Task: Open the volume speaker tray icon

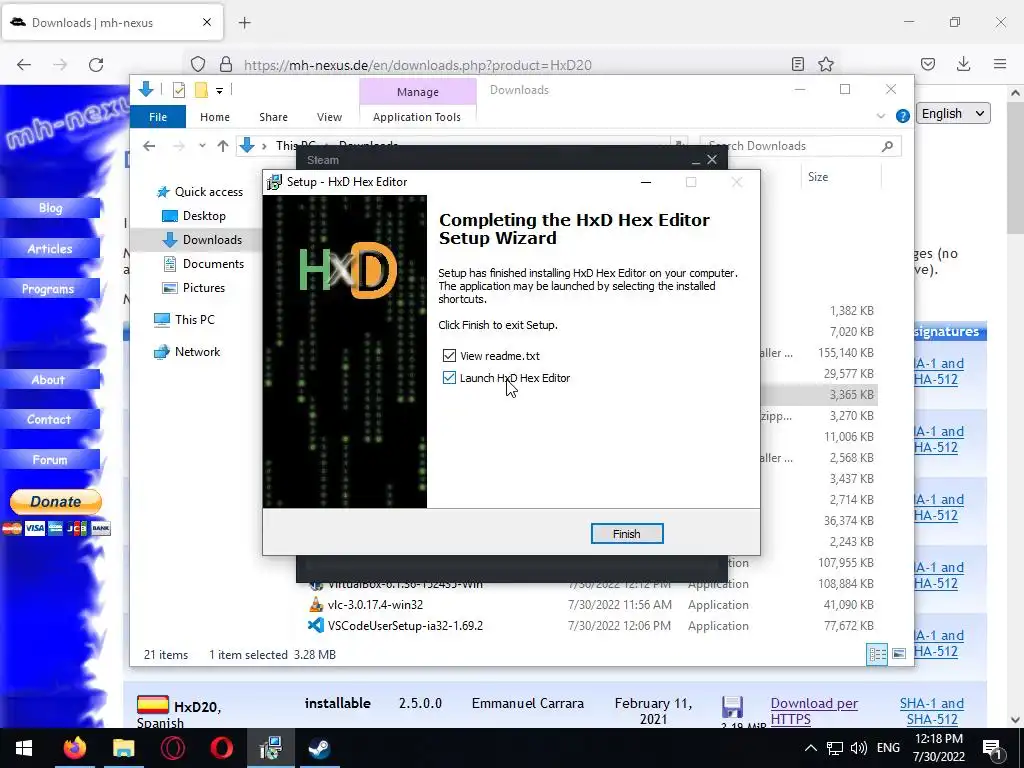Action: (859, 748)
